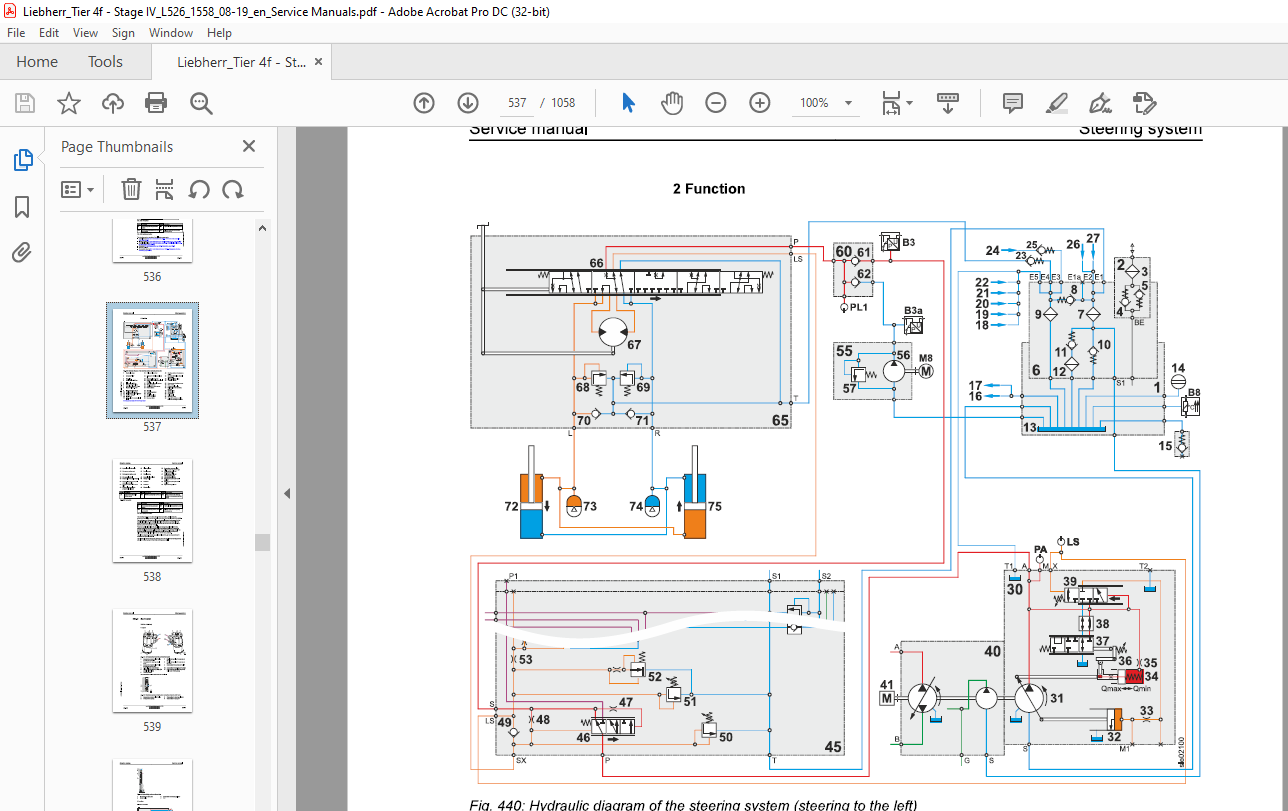This screenshot has width=1288, height=811.
Task: Open the stamp tool in toolbar
Action: (1144, 103)
